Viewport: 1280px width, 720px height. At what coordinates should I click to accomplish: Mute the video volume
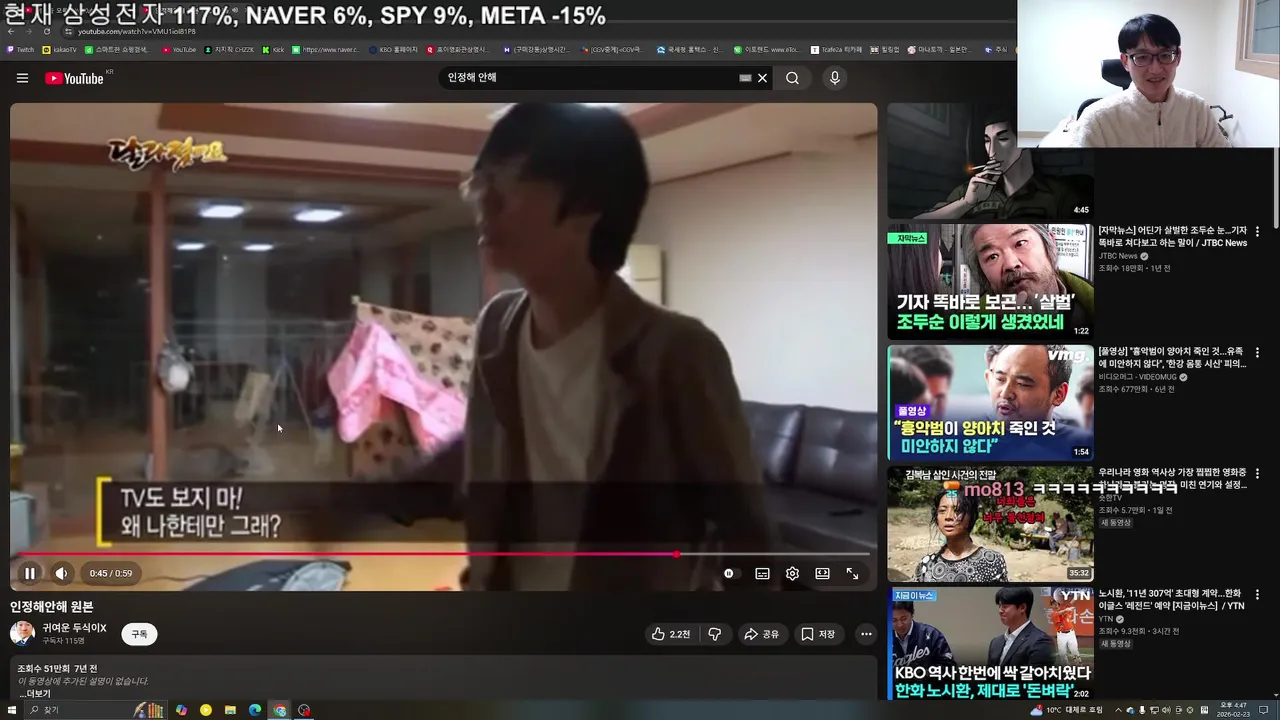61,573
